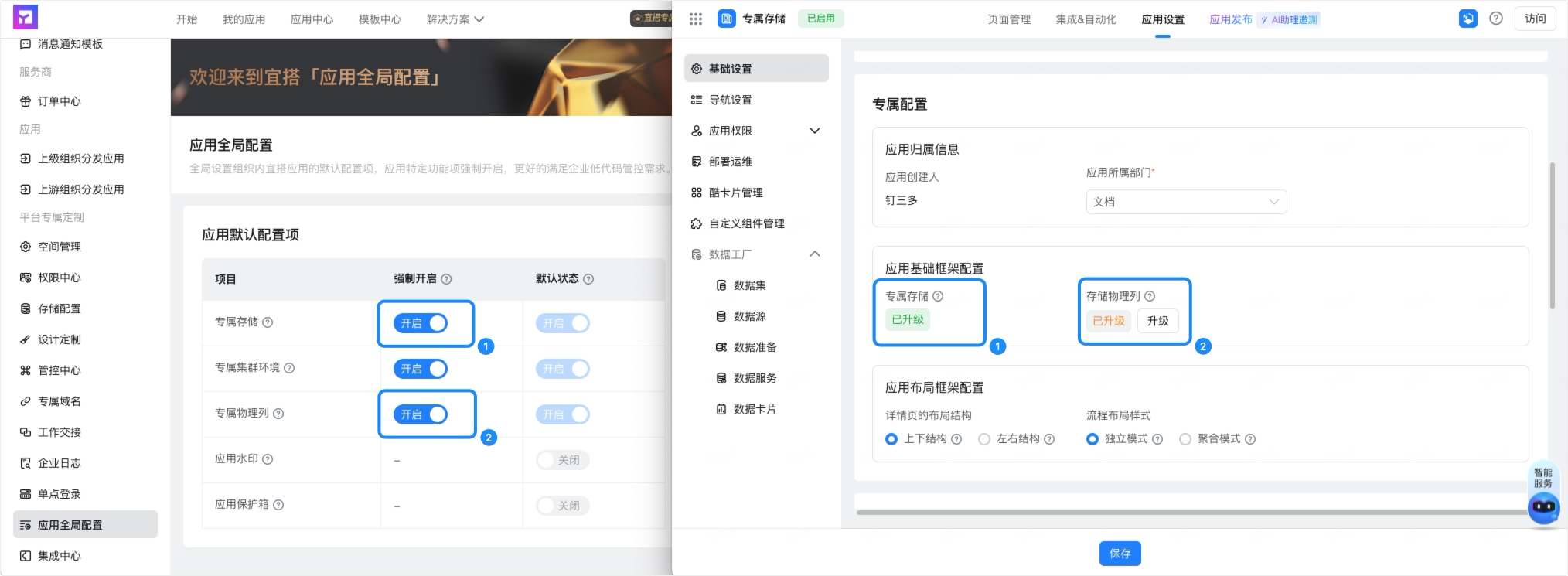Click the help question-mark icon in header
The width and height of the screenshot is (1568, 576).
pyautogui.click(x=1496, y=19)
